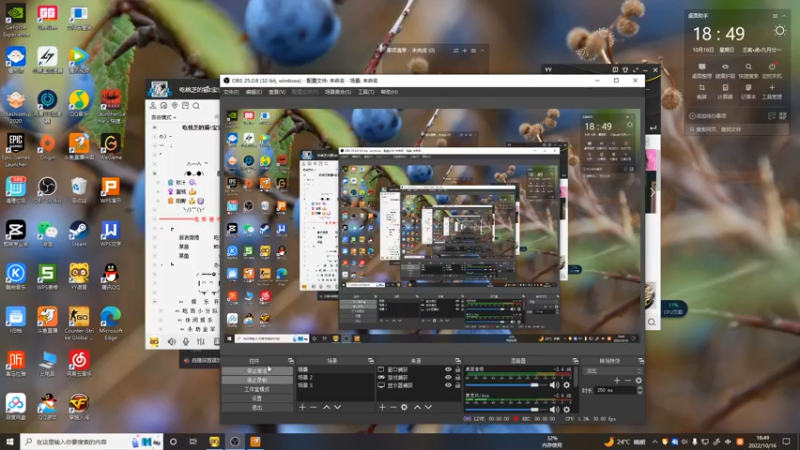Viewport: 800px width, 450px height.
Task: Toggle lock on the display capture source
Action: click(x=458, y=385)
